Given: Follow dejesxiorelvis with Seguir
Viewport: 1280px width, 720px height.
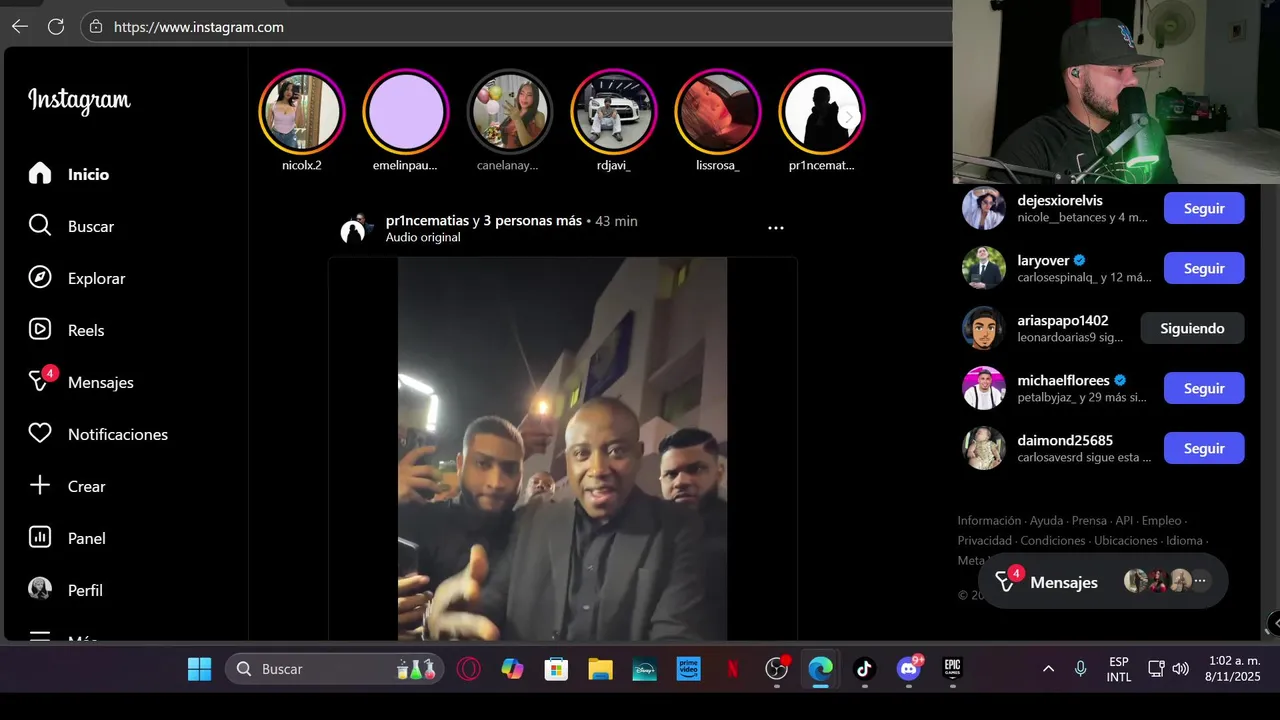Looking at the screenshot, I should point(1204,208).
